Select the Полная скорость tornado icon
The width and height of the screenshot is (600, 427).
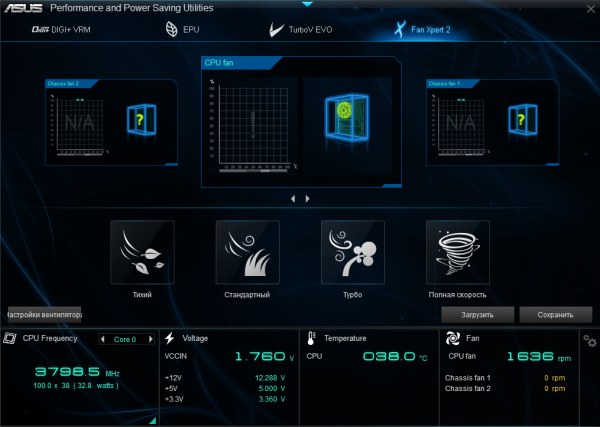[458, 252]
